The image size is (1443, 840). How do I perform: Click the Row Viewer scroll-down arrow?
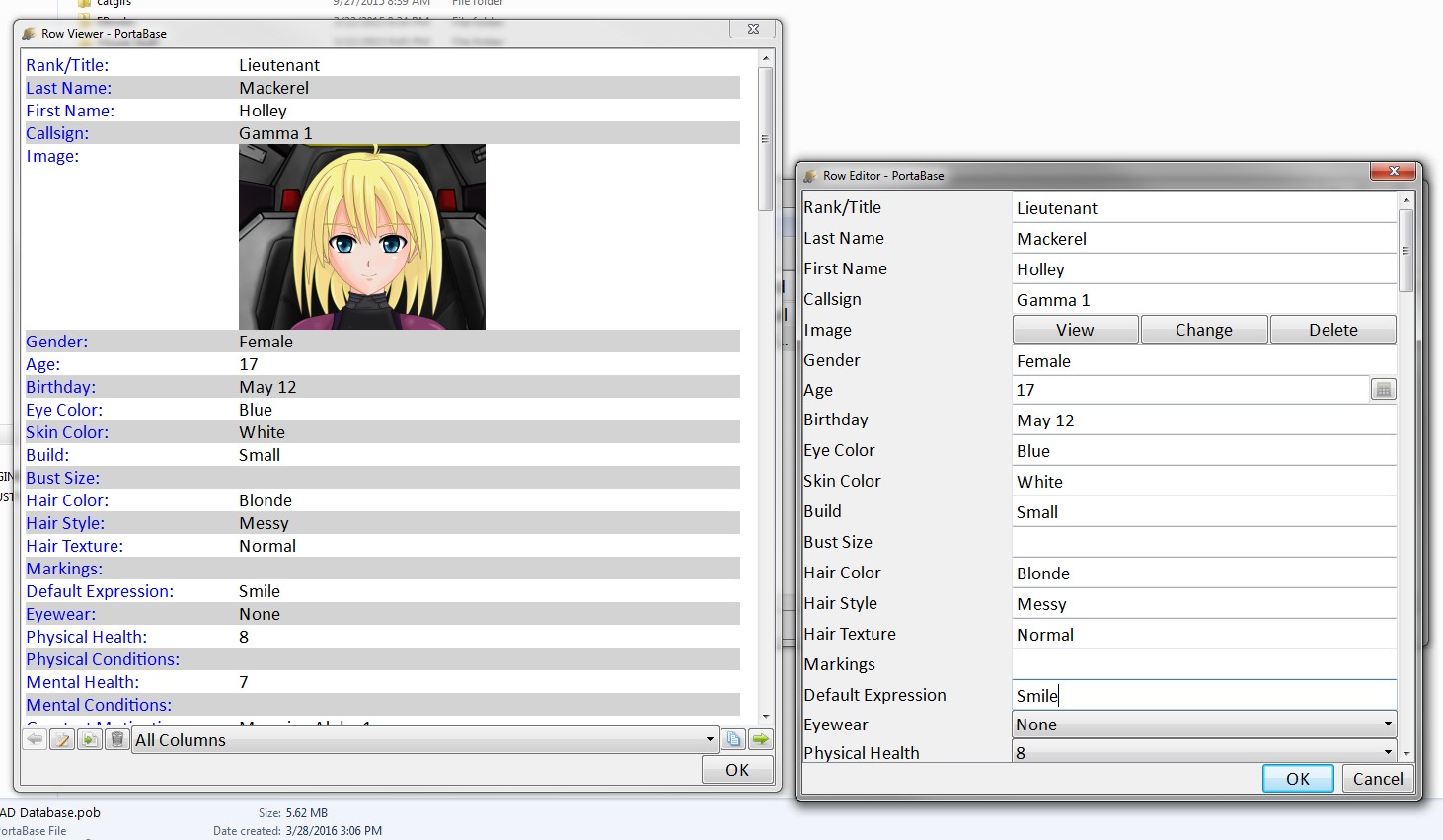tap(765, 717)
